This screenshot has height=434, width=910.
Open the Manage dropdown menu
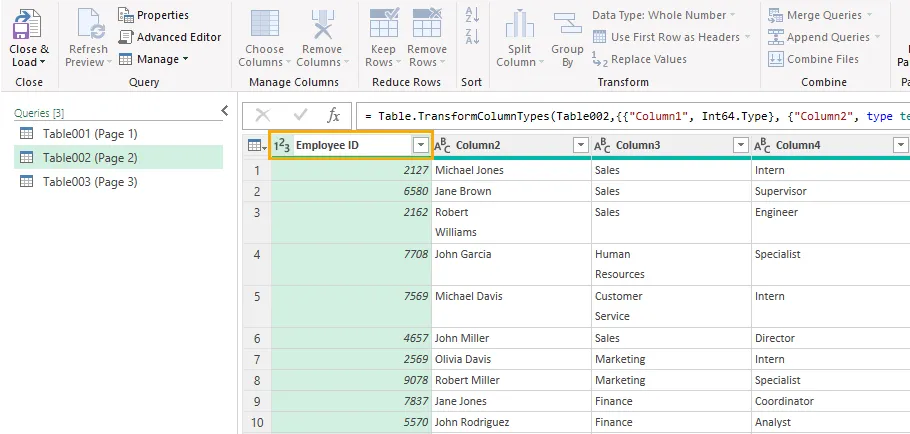tap(153, 59)
